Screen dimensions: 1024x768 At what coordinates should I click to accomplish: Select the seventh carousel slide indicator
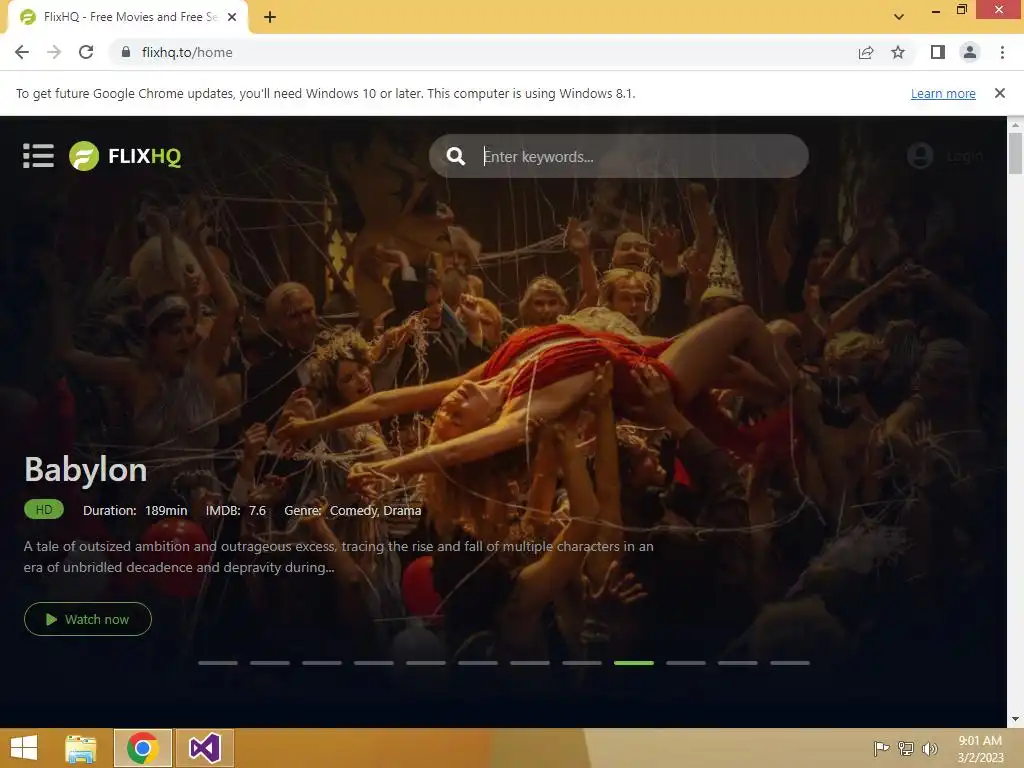530,663
